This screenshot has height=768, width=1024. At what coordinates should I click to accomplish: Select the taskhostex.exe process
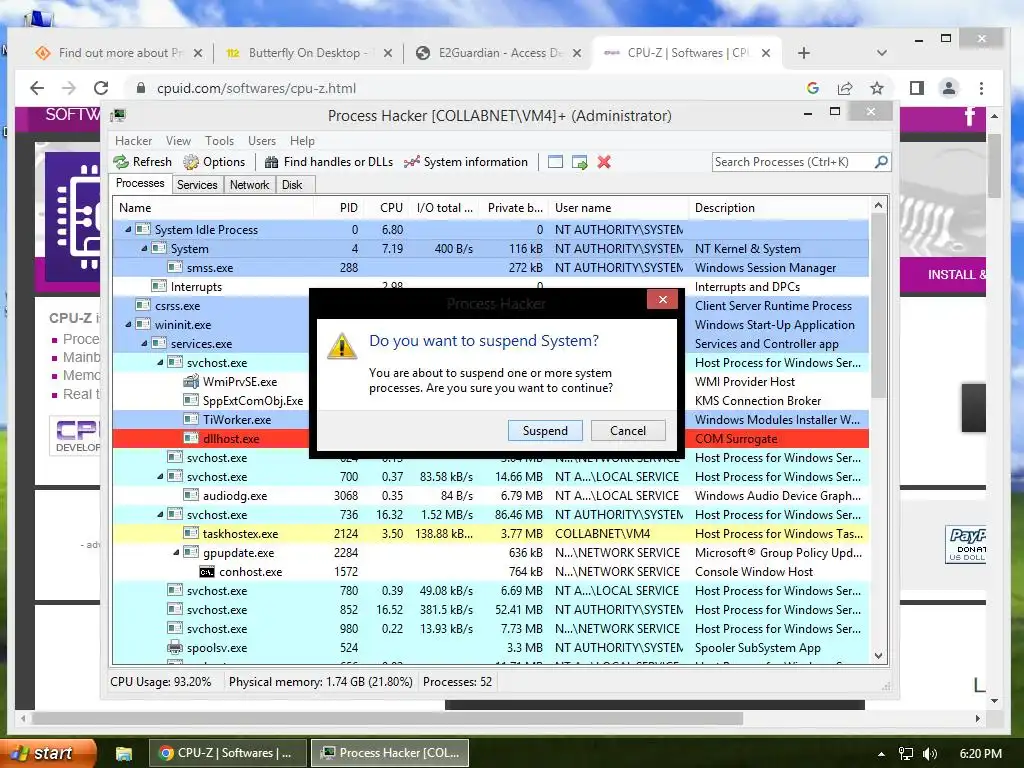pyautogui.click(x=240, y=534)
